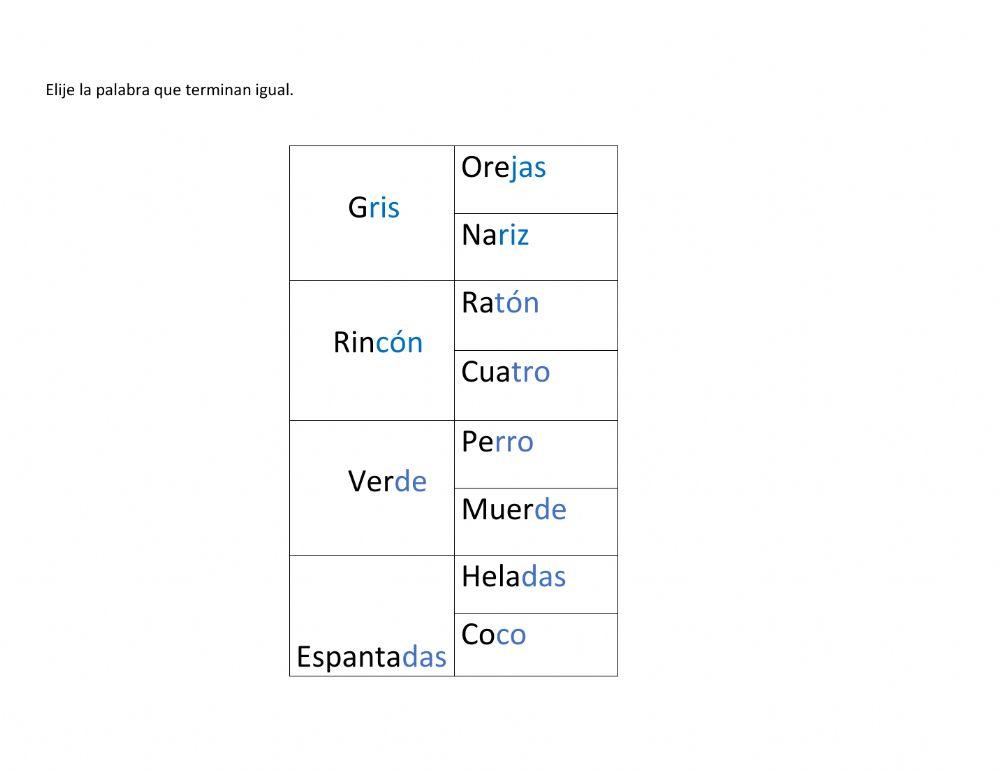This screenshot has width=1000, height=772.
Task: Click the word 'igual' in the instructions
Action: pyautogui.click(x=274, y=91)
